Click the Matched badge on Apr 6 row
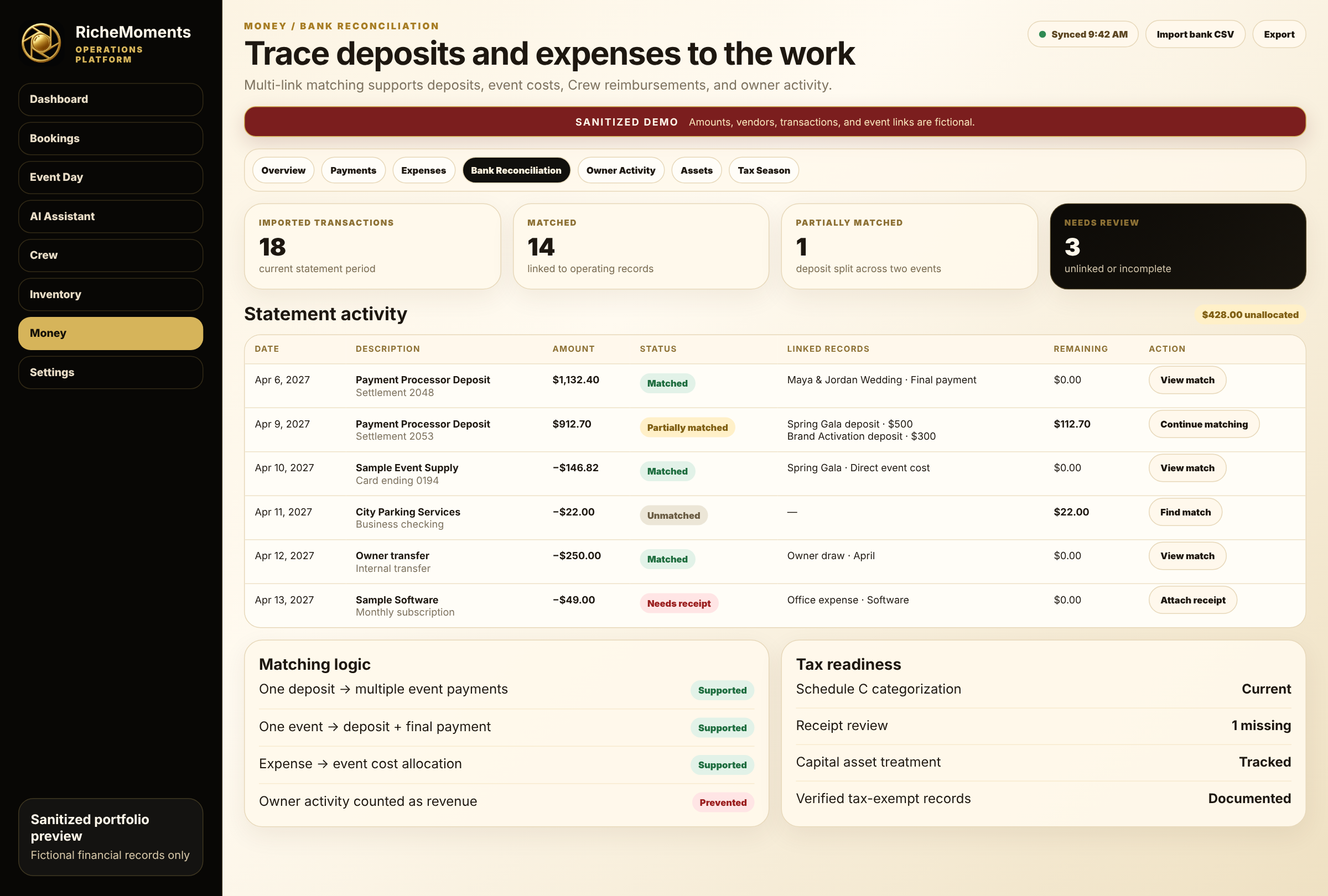 pyautogui.click(x=667, y=383)
